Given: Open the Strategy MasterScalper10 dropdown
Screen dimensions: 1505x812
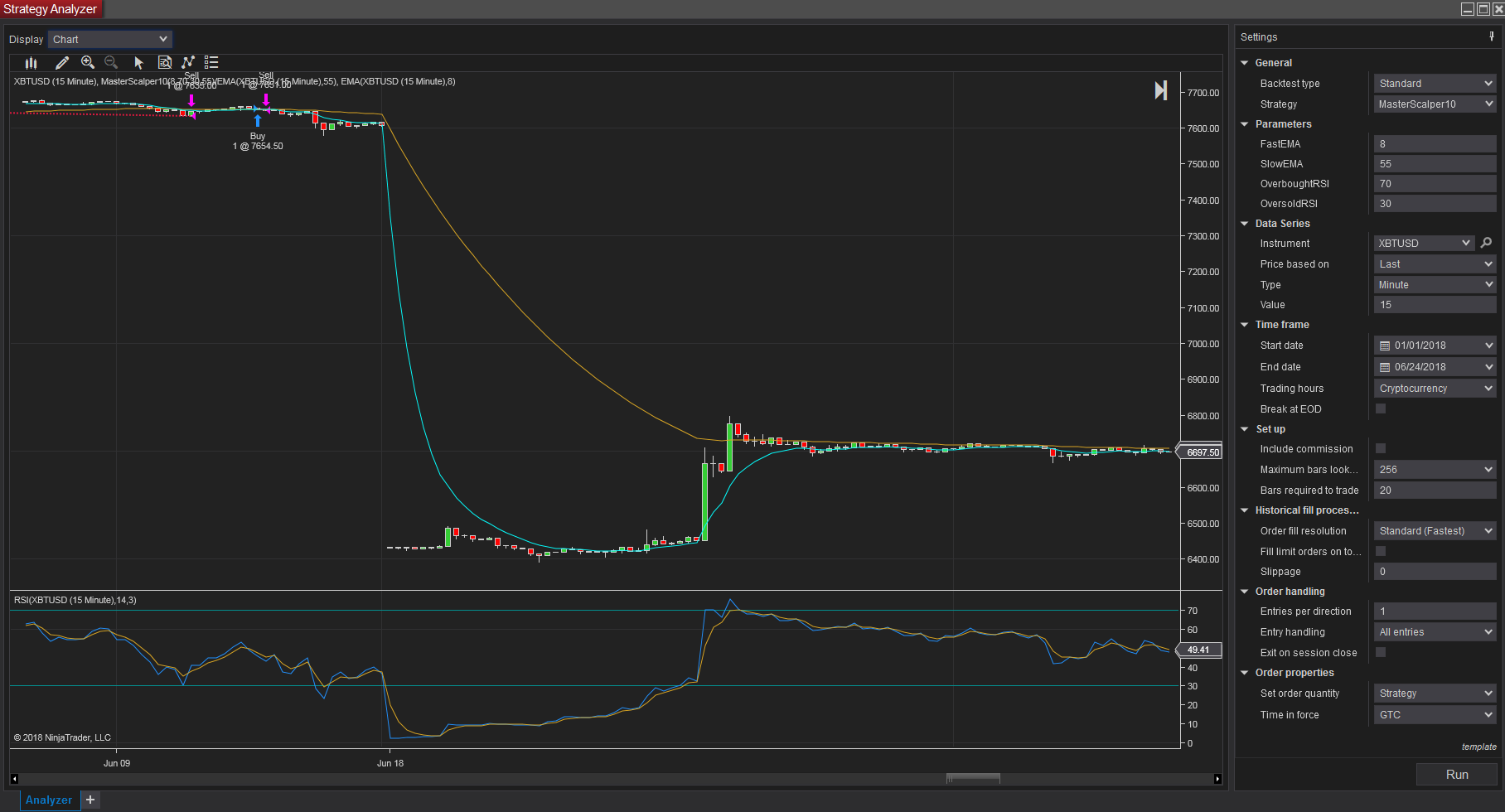Looking at the screenshot, I should pos(1435,104).
